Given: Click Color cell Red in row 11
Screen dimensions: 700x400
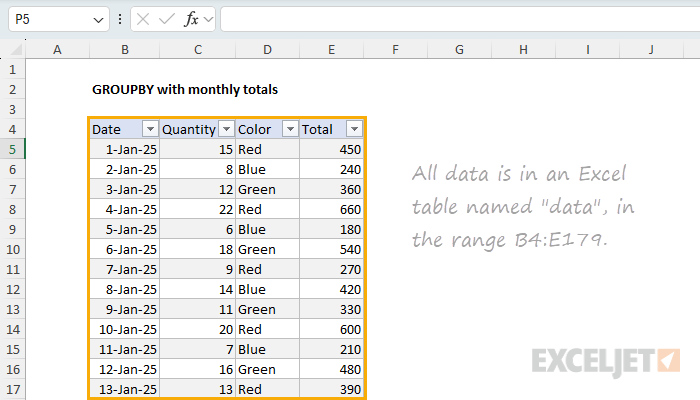Looking at the screenshot, I should point(267,270).
